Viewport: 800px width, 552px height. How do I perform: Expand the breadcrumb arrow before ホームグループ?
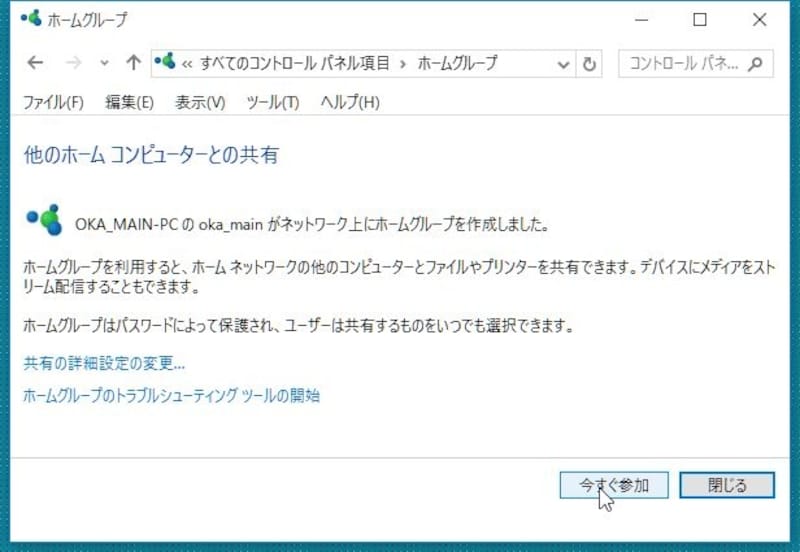coord(403,64)
